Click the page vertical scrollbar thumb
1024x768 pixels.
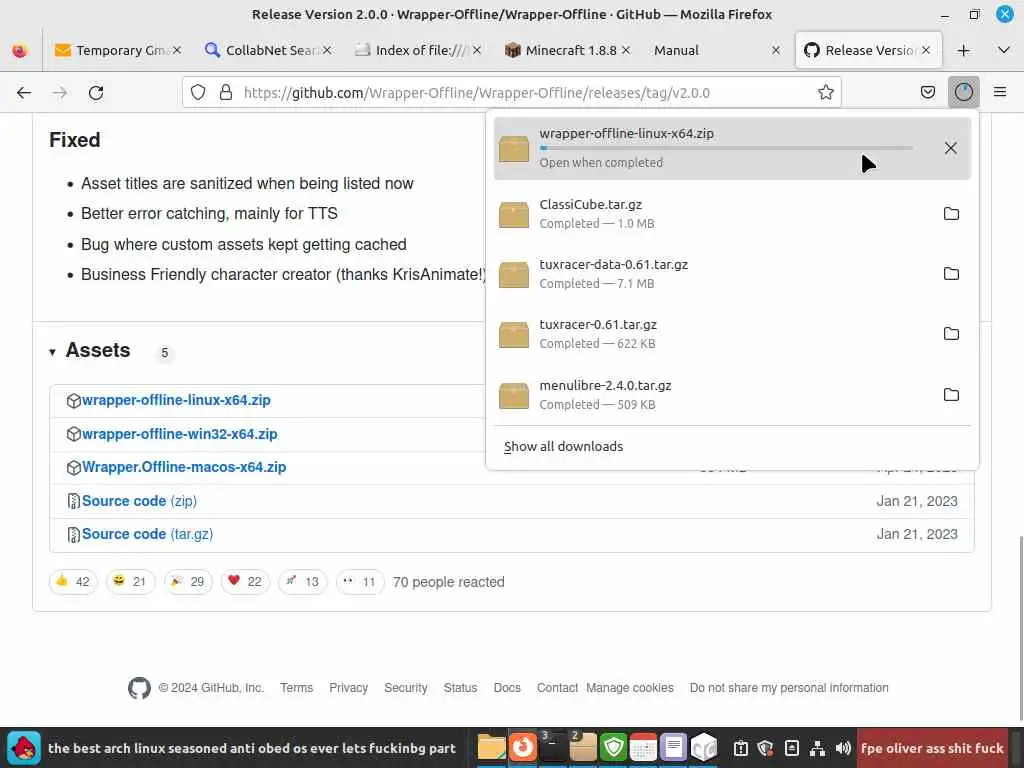pyautogui.click(x=1019, y=628)
